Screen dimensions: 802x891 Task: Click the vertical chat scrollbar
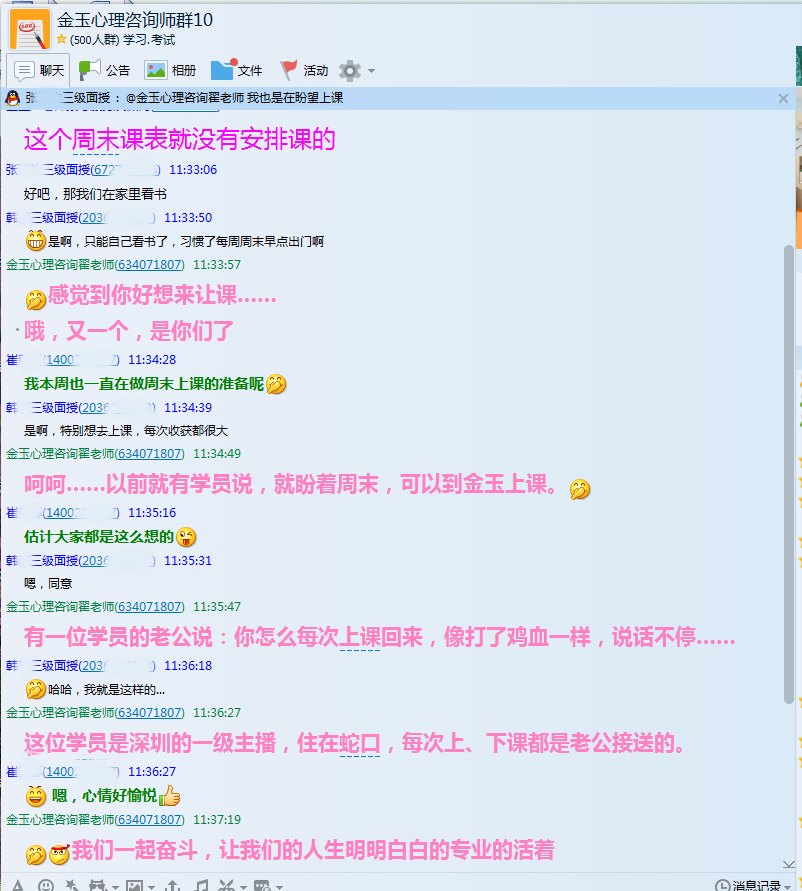click(x=789, y=470)
